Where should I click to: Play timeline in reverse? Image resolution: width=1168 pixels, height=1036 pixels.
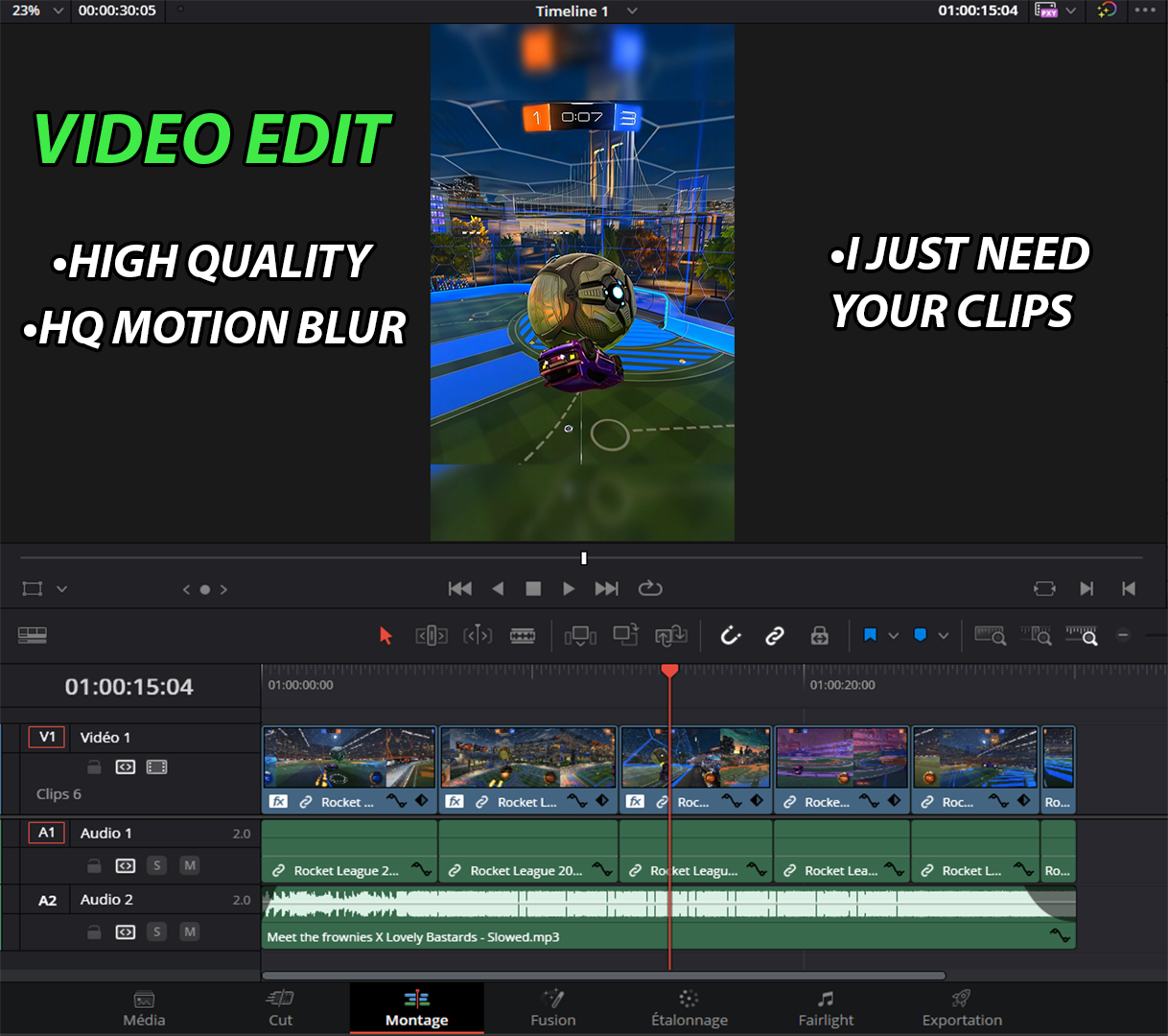[x=498, y=588]
